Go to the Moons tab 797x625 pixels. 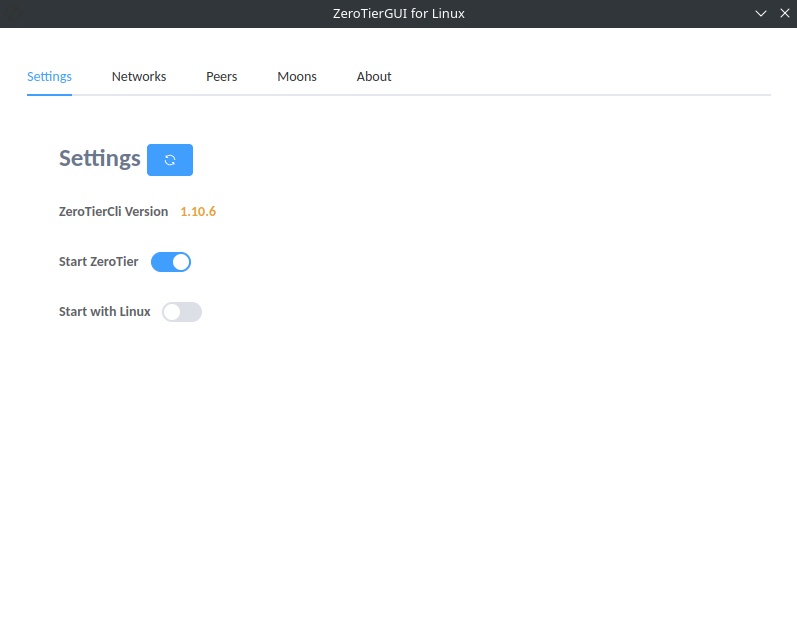297,76
